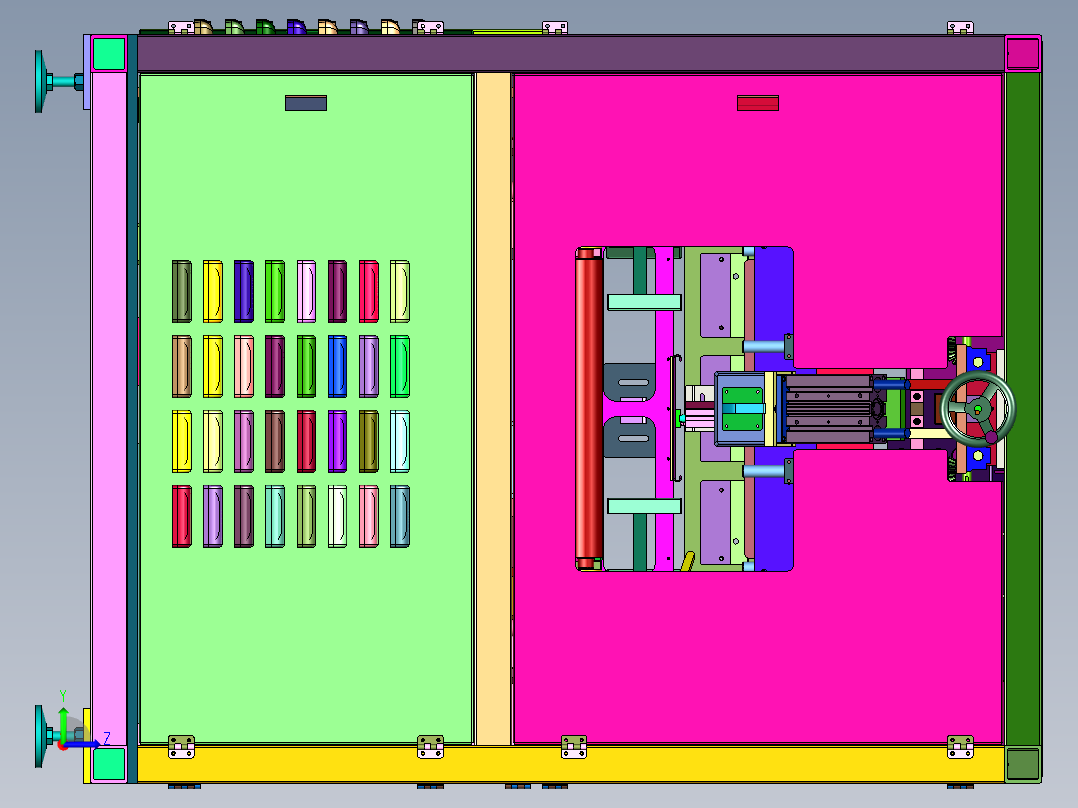The width and height of the screenshot is (1078, 808).
Task: Select the purple top frame beam
Action: tap(571, 54)
